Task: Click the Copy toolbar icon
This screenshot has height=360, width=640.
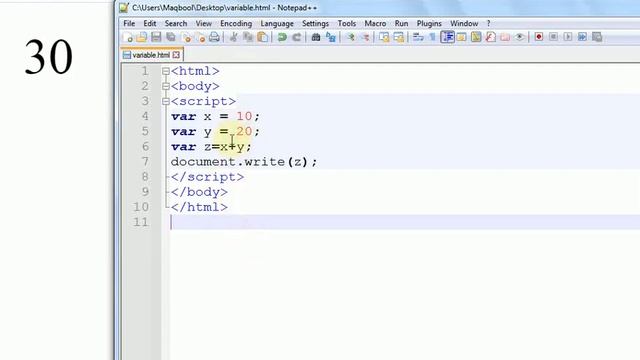Action: [x=248, y=37]
